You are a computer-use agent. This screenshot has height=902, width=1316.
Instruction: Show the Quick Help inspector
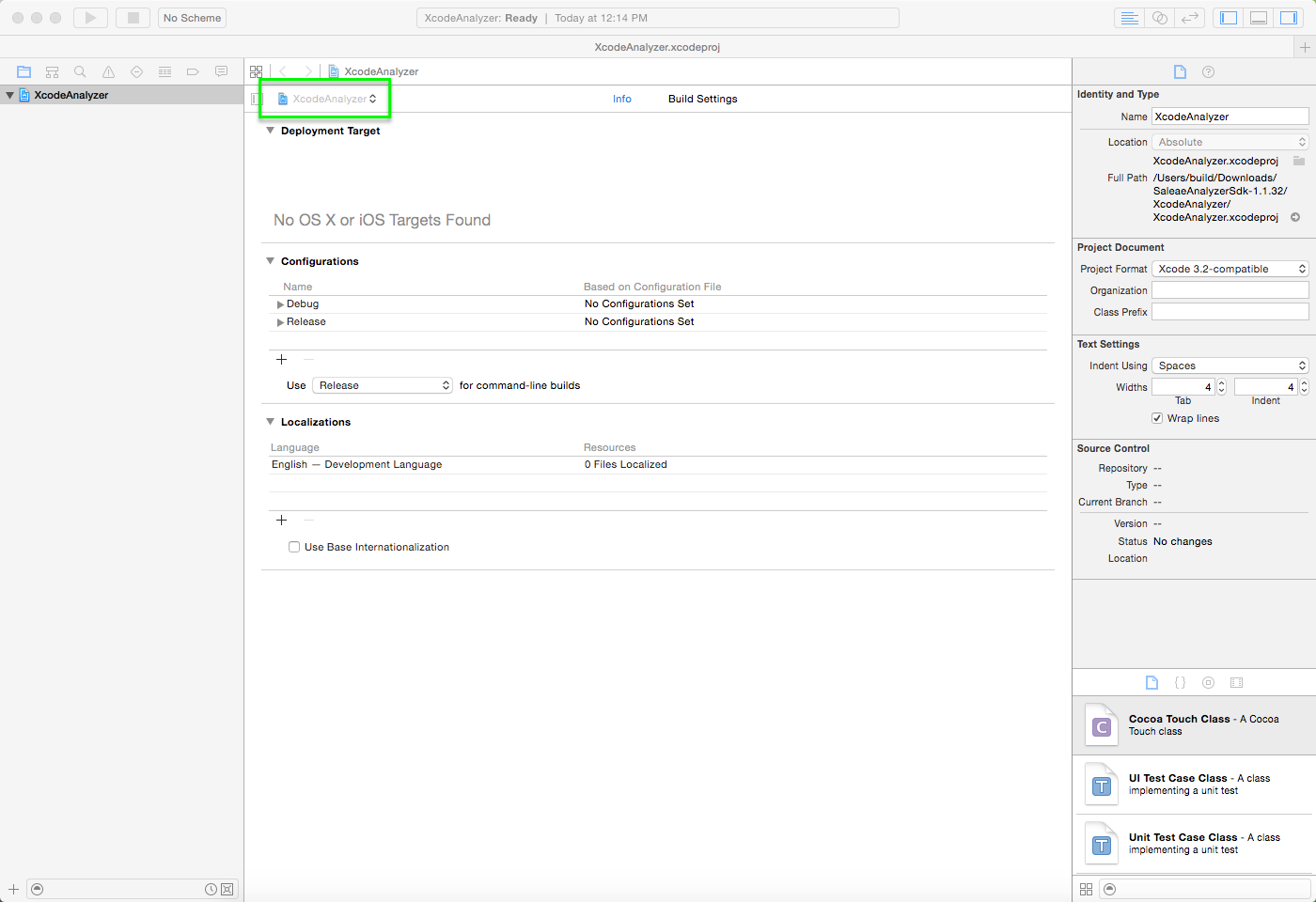click(1208, 72)
